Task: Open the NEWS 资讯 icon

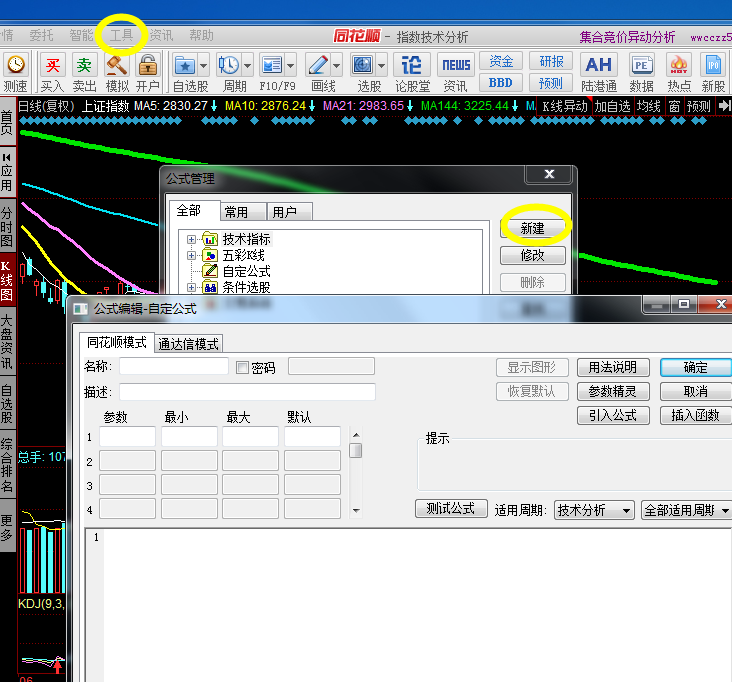Action: (x=456, y=65)
